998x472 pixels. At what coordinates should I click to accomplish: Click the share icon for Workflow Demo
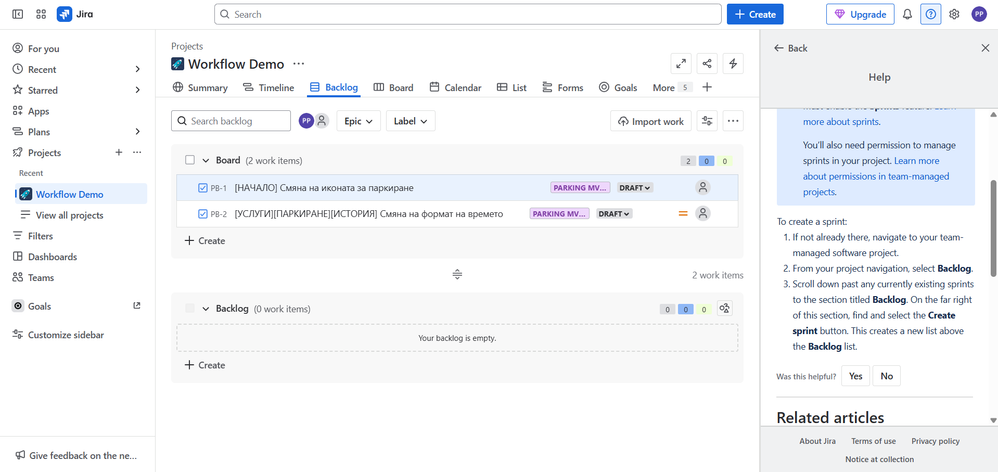(x=707, y=64)
